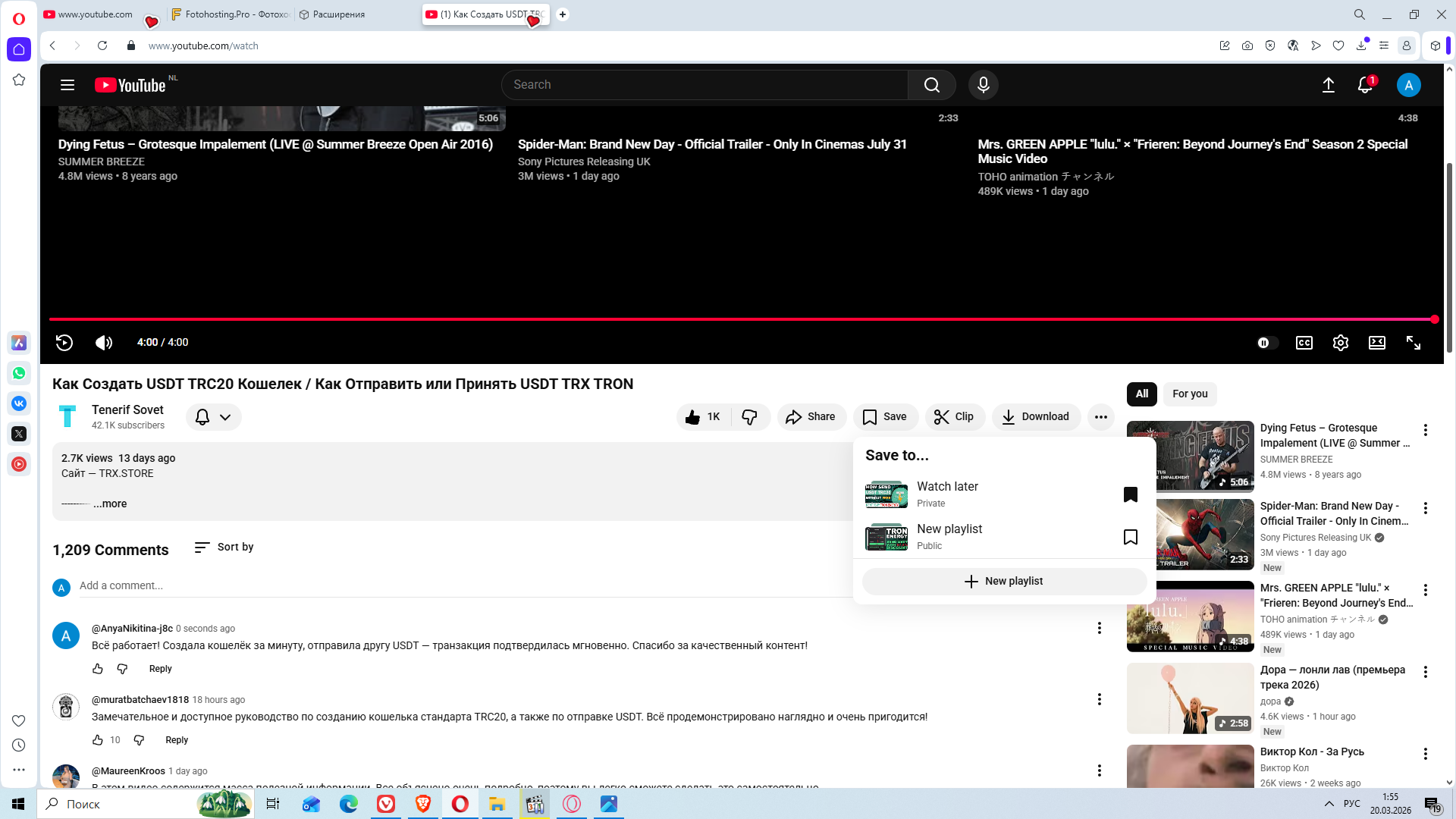Switch player to theater mode
Viewport: 1456px width, 819px height.
tap(1376, 343)
